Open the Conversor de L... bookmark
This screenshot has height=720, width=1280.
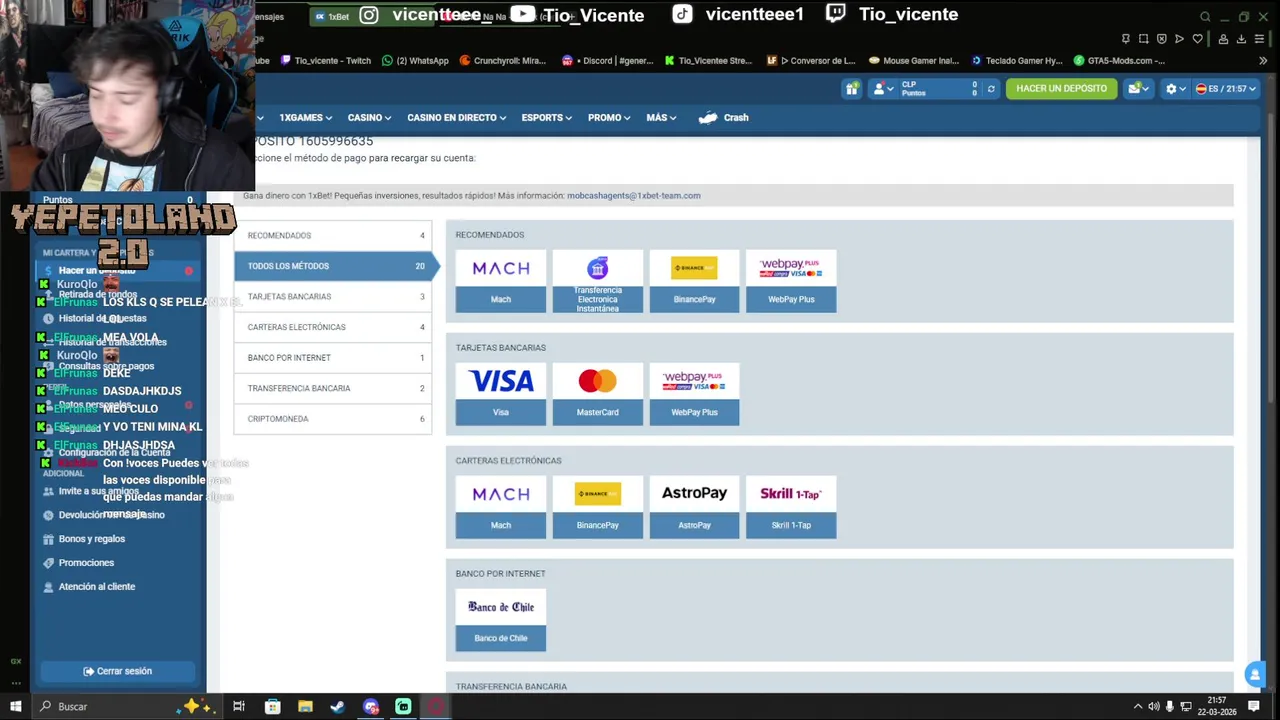(811, 61)
